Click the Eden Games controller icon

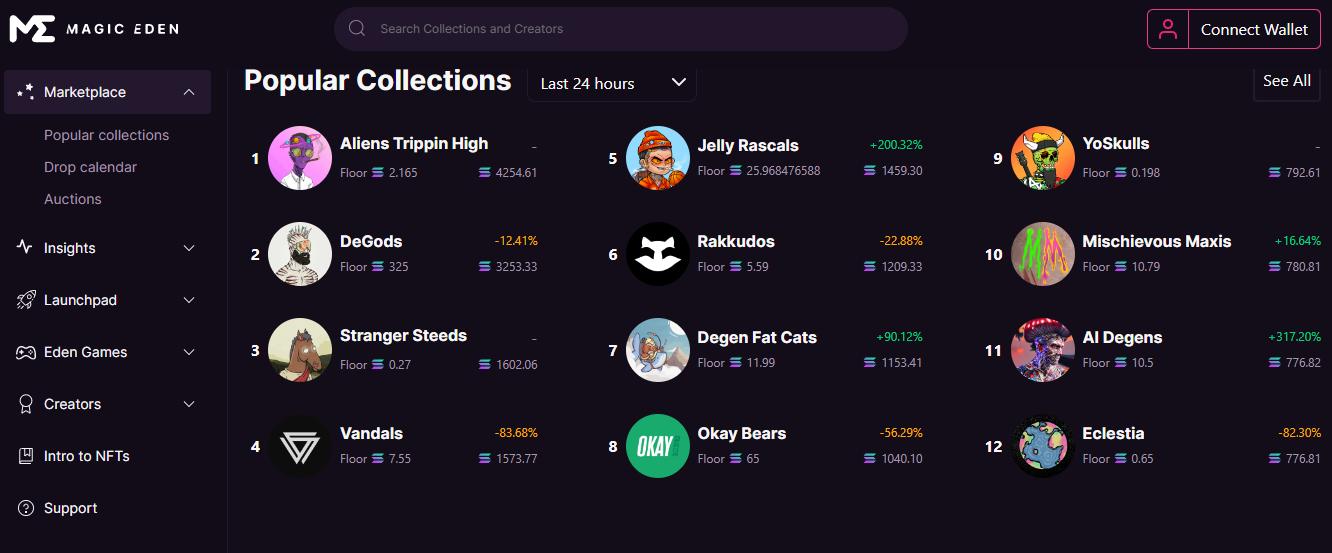tap(26, 352)
